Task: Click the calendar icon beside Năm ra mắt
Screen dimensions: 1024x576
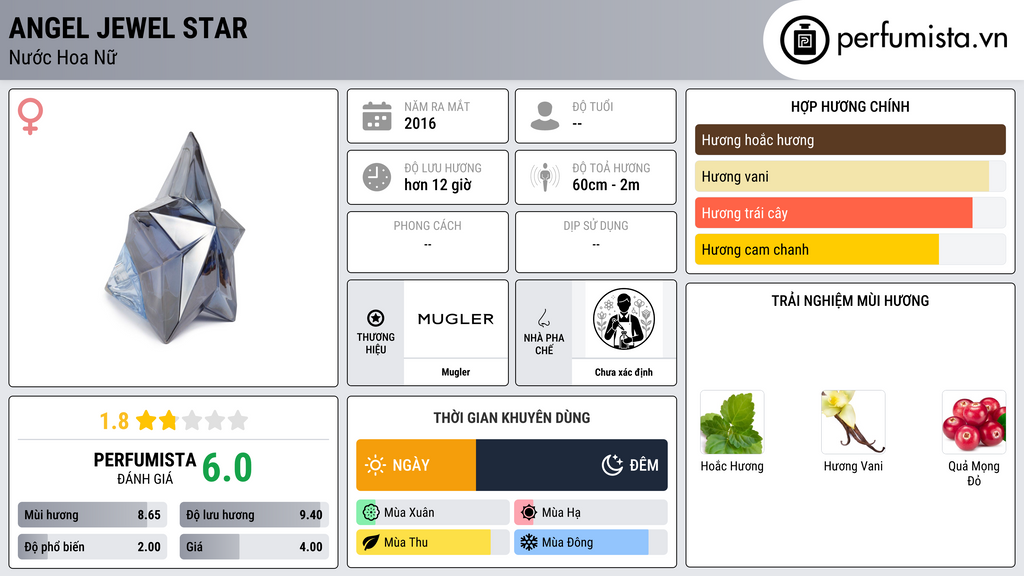Action: coord(377,116)
